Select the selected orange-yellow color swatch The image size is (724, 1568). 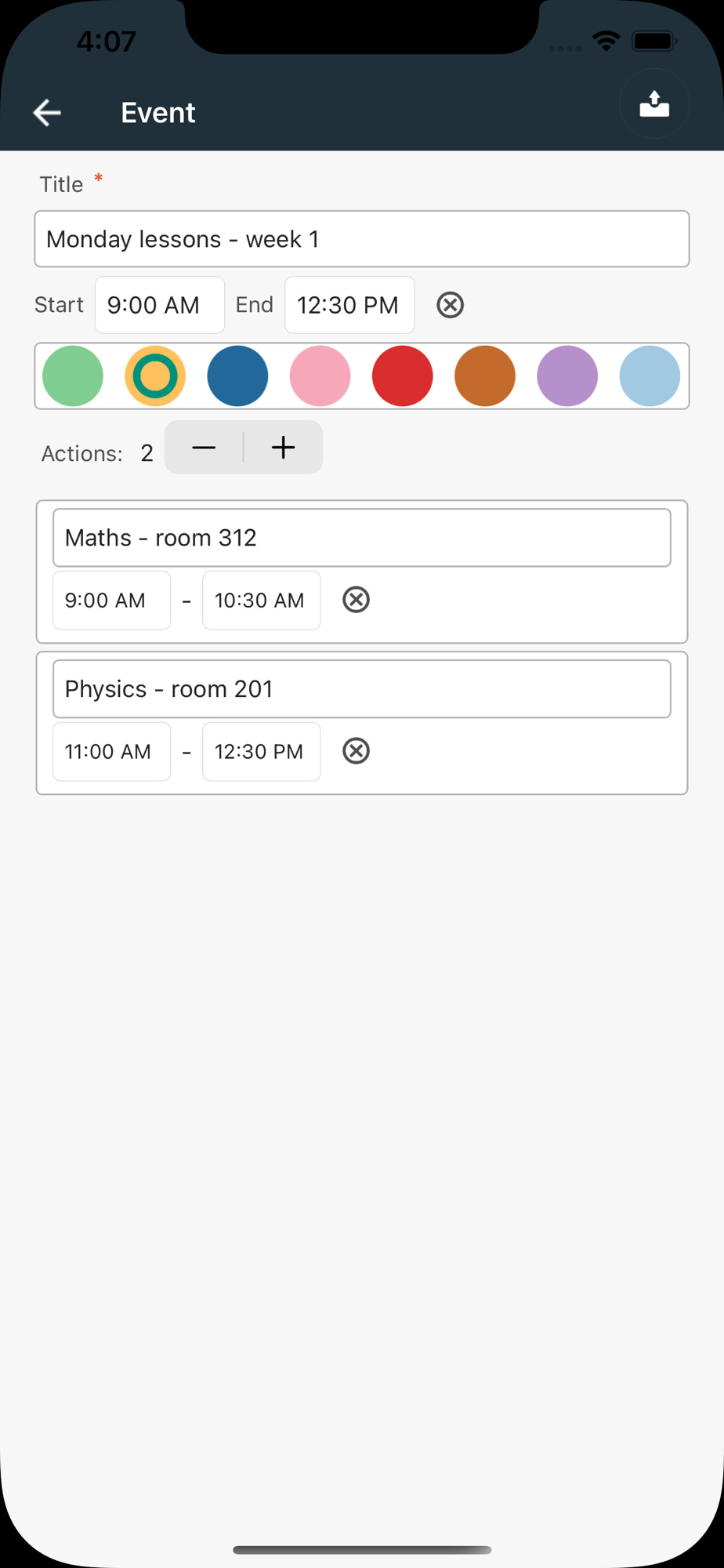point(155,376)
